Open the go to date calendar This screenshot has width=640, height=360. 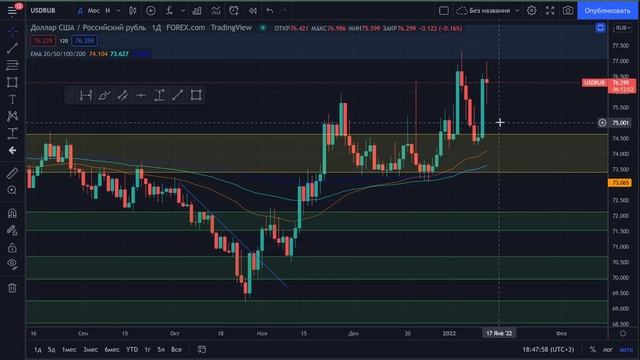point(202,349)
